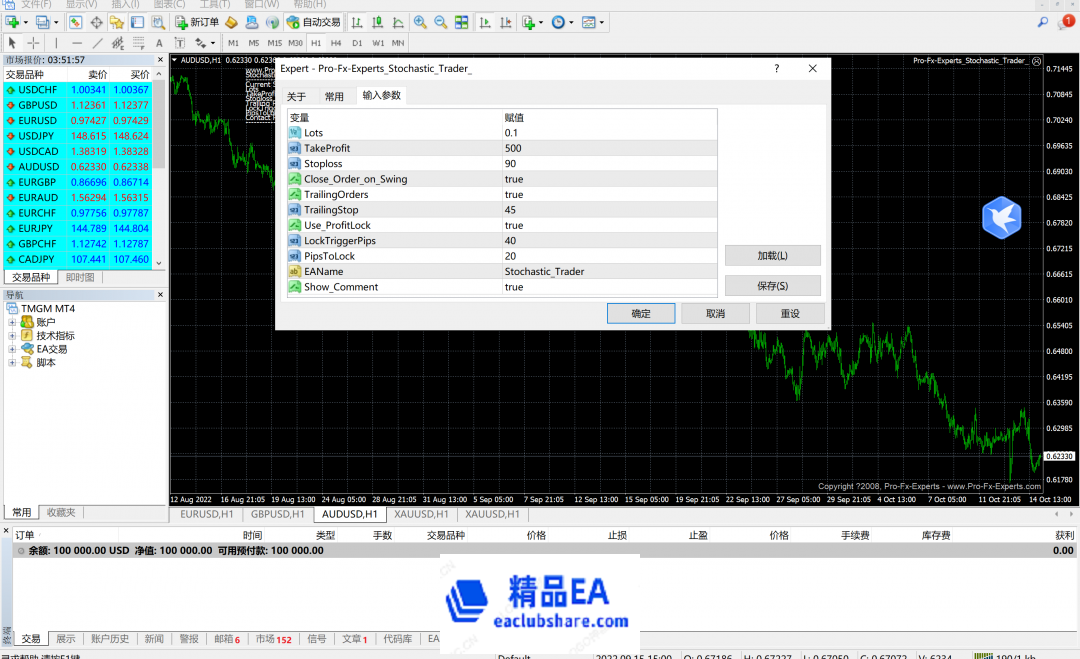Toggle the chart shift icon

click(x=506, y=22)
